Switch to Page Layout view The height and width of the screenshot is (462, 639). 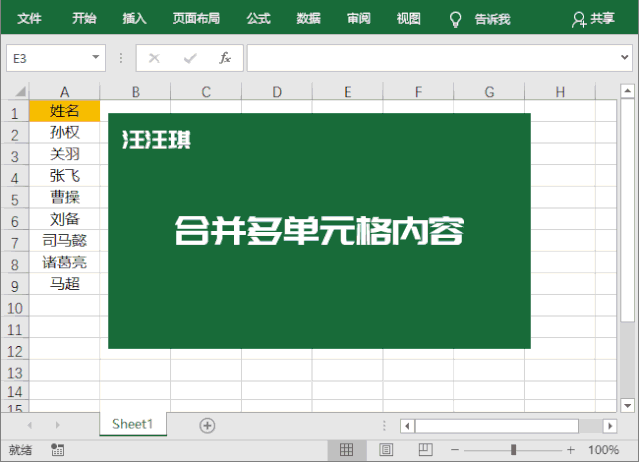tap(385, 450)
